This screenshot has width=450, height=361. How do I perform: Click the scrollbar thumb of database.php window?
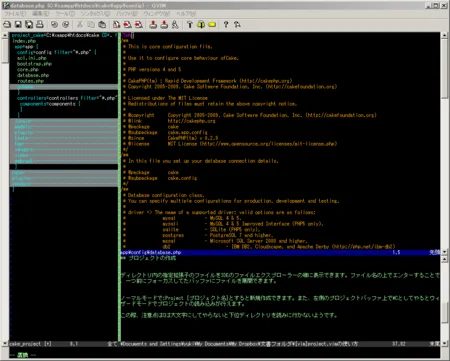[x=444, y=68]
